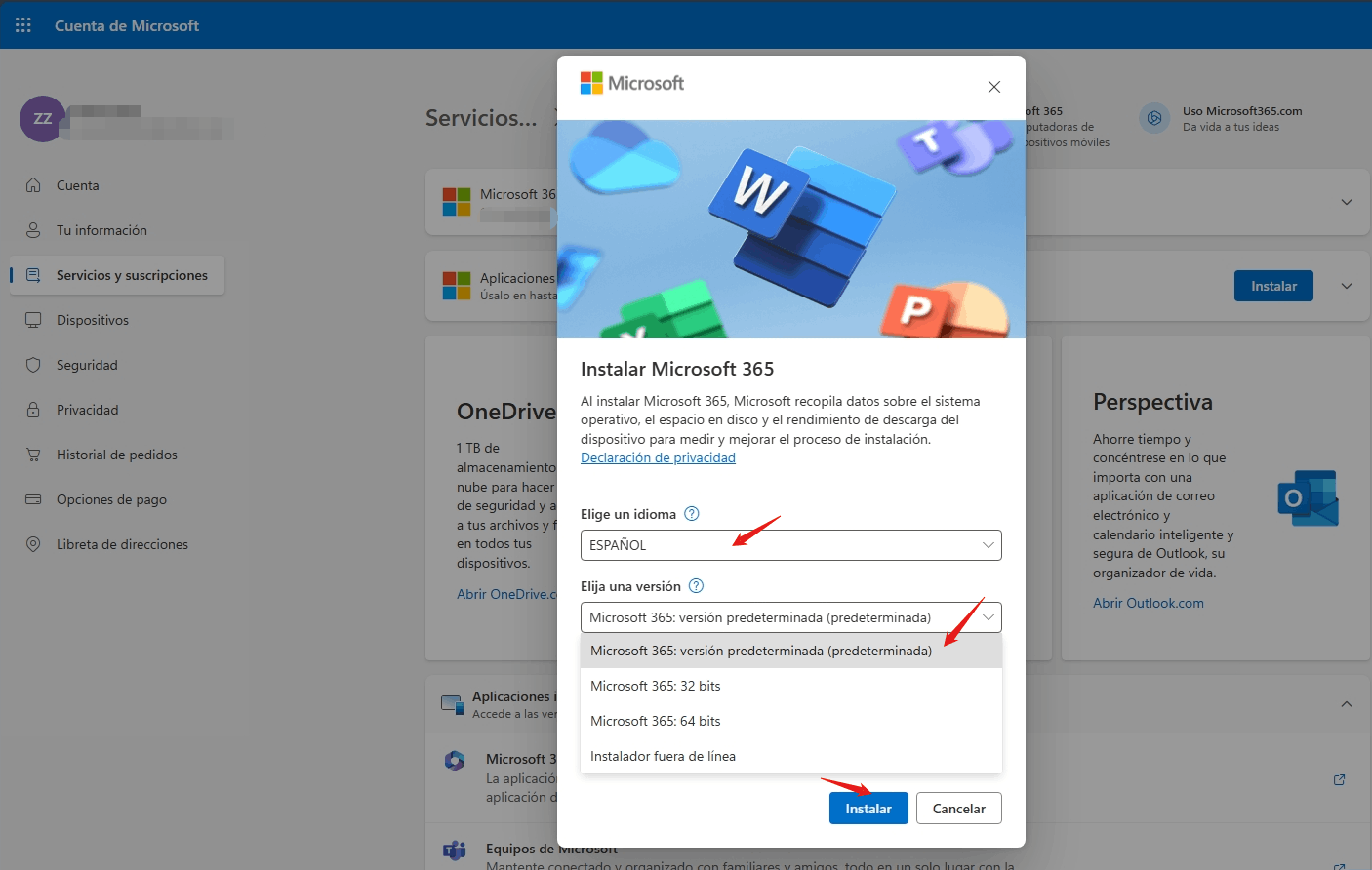Select Microsoft 365: 32 bits option
1372x870 pixels.
click(x=791, y=686)
